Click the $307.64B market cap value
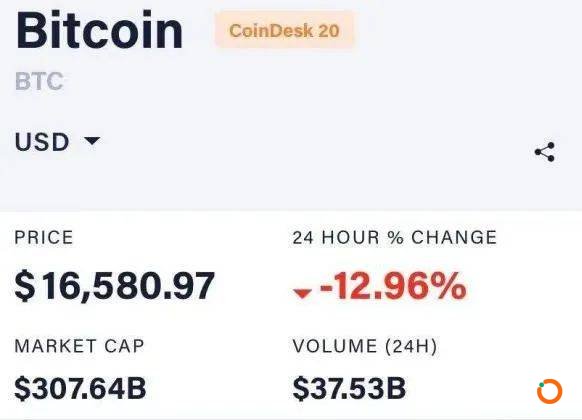This screenshot has height=420, width=582. 80,388
